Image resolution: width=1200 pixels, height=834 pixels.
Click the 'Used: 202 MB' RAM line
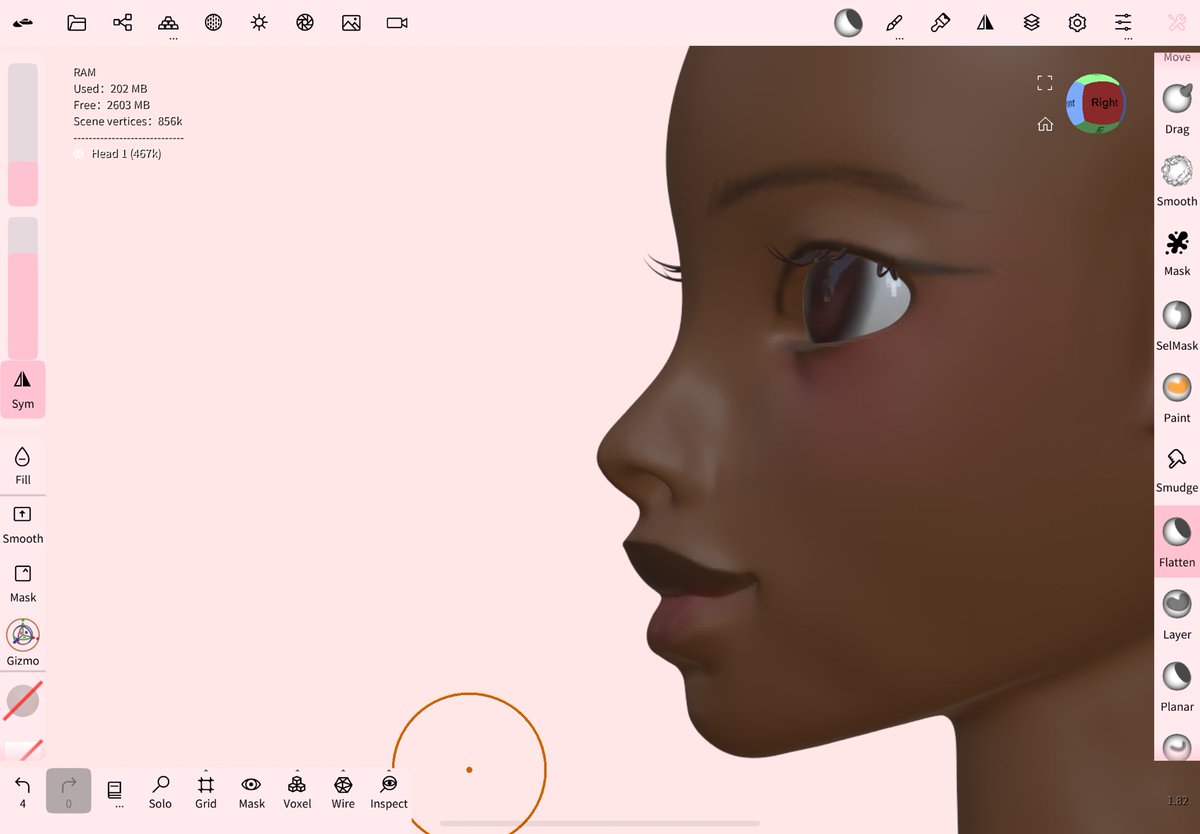[110, 89]
